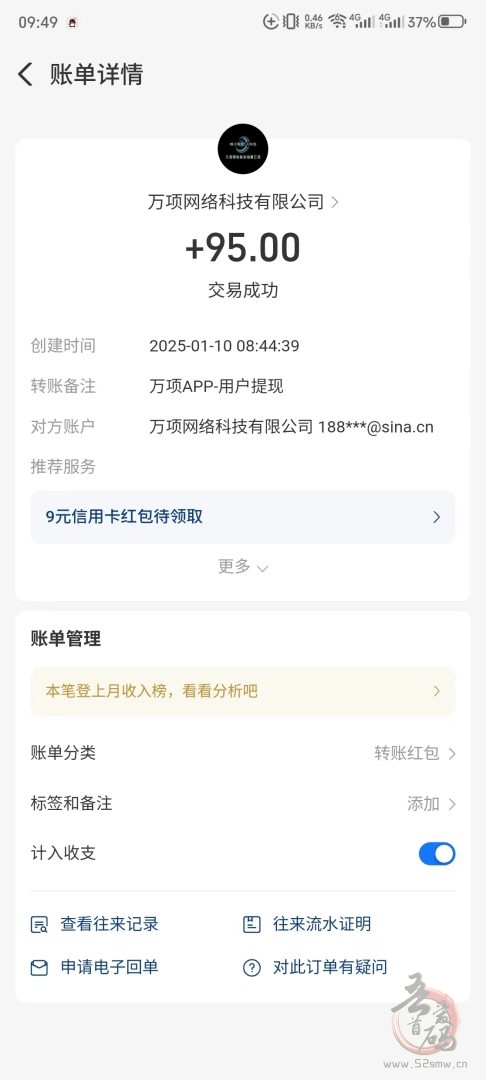Click the 申请电子回单 envelope icon
This screenshot has height=1080, width=486.
tap(39, 968)
